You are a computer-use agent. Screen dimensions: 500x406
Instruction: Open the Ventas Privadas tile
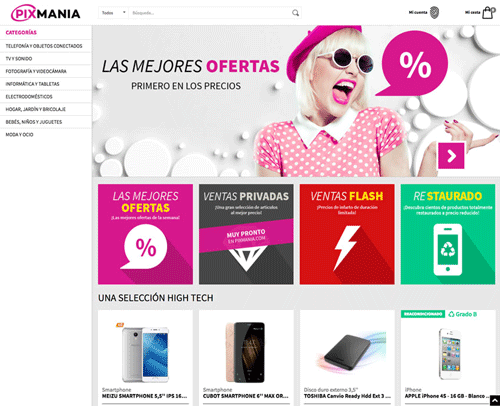246,234
